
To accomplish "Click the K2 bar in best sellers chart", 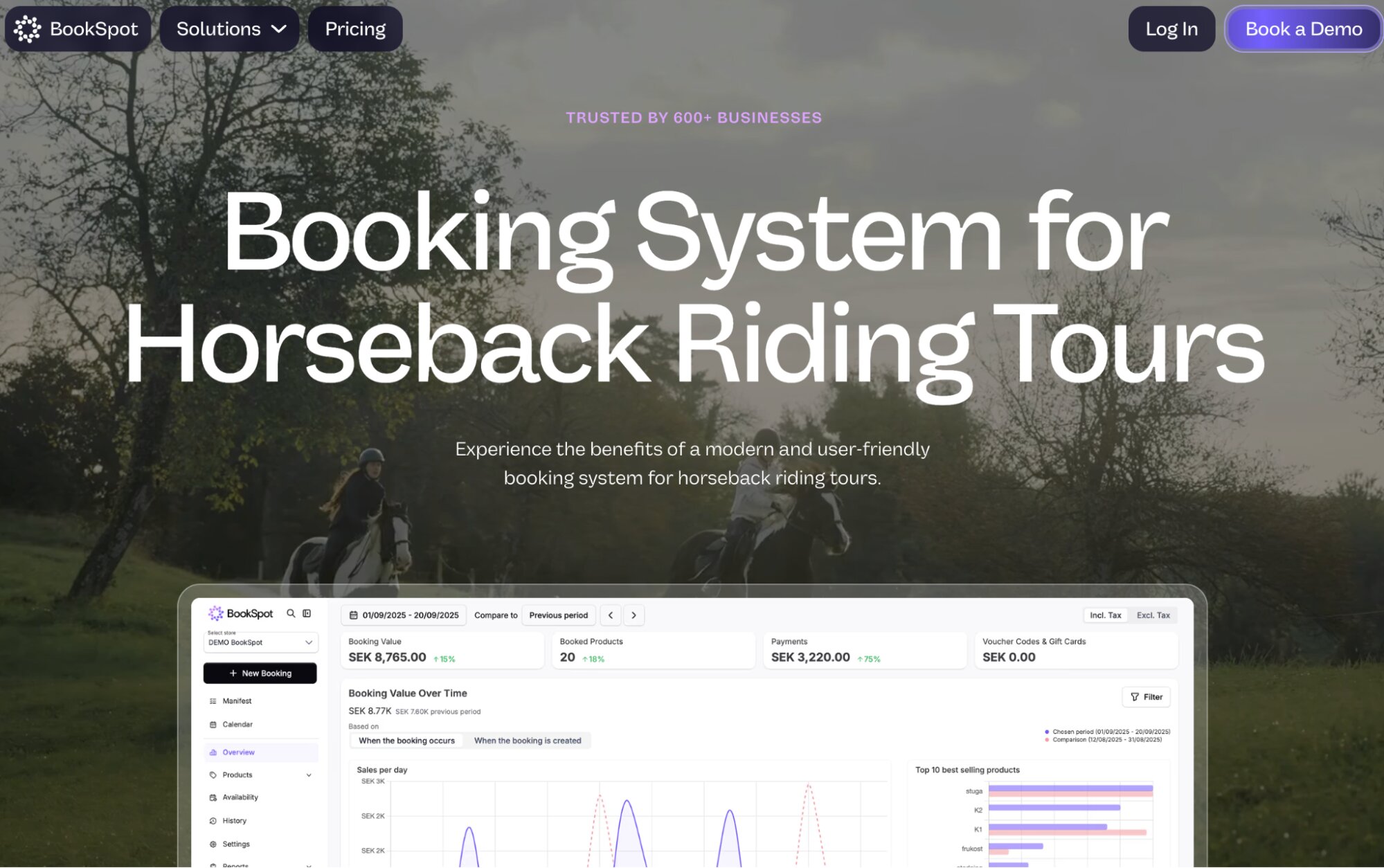I will point(1054,808).
